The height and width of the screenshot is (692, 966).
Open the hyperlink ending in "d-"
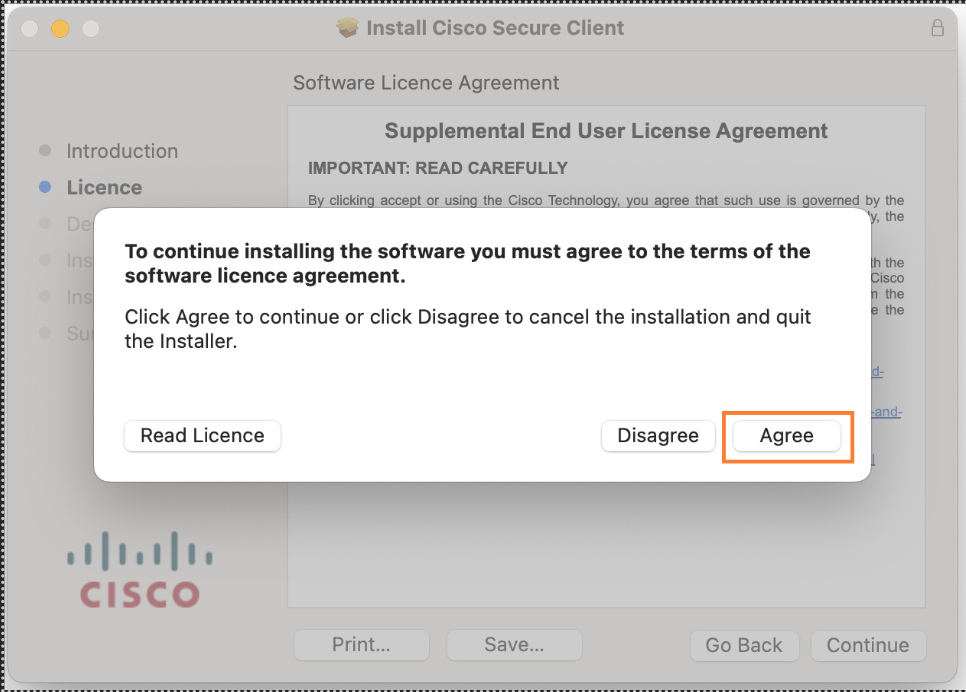pyautogui.click(x=877, y=371)
